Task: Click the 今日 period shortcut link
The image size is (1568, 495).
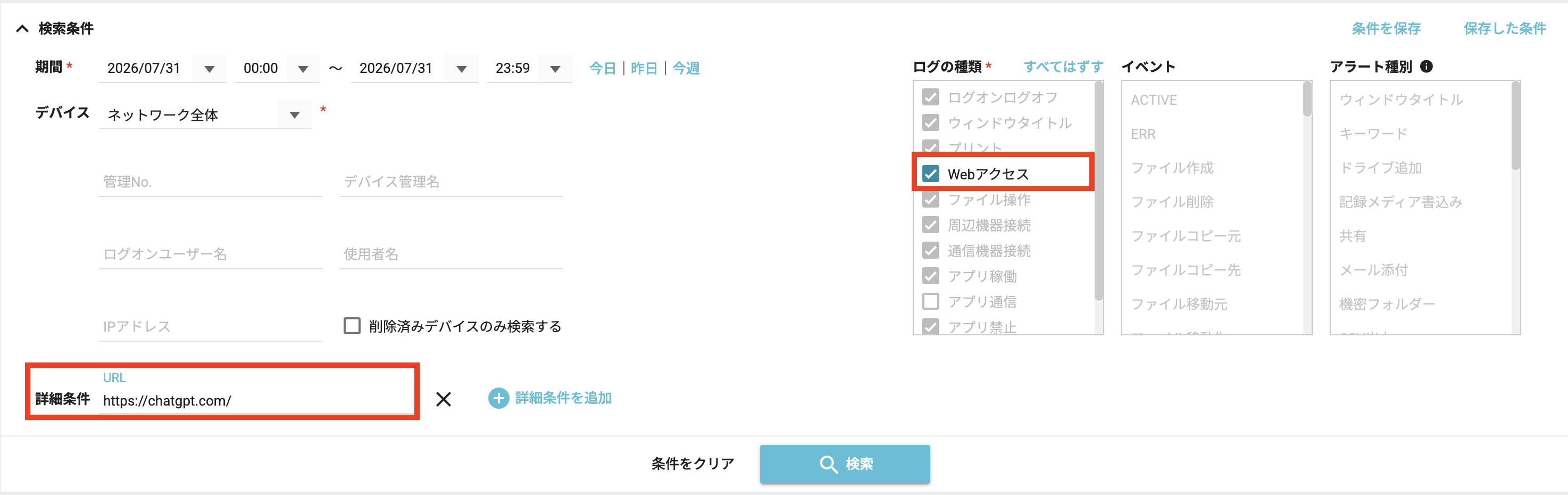Action: coord(603,68)
